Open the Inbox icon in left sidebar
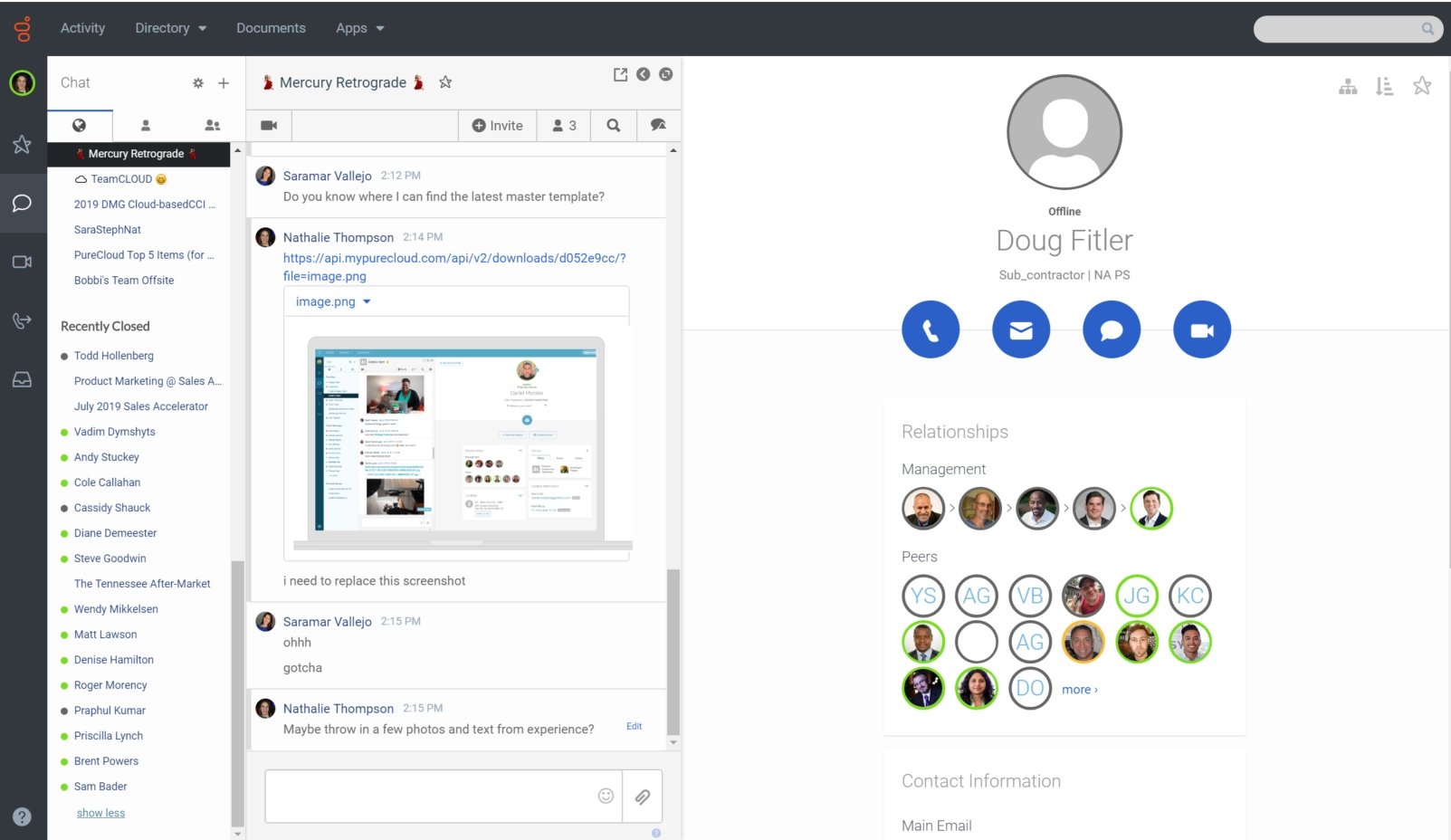Viewport: 1451px width, 840px height. coord(23,380)
